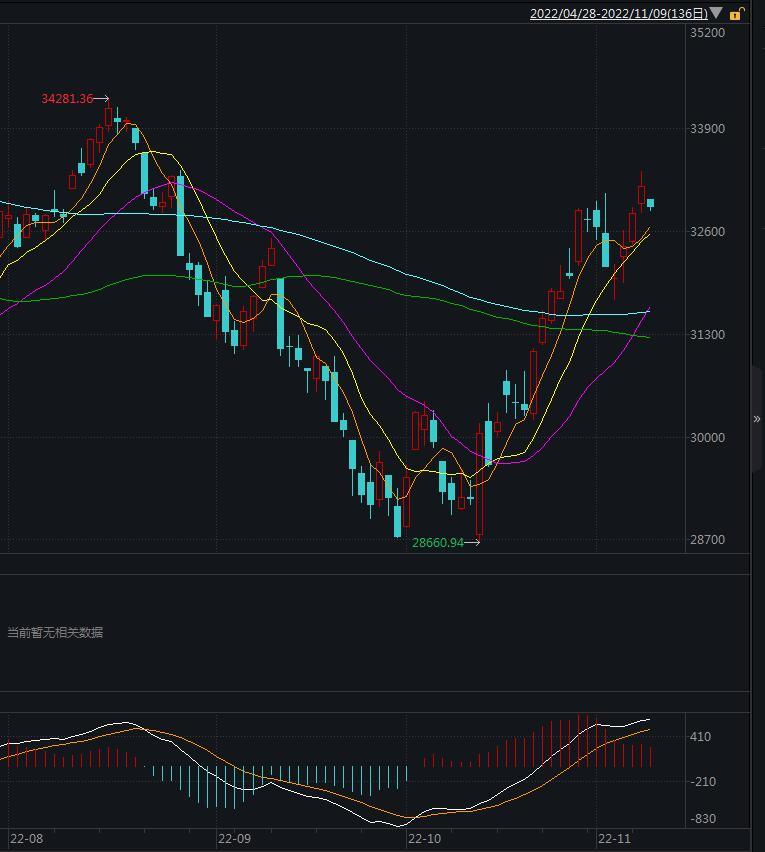765x852 pixels.
Task: Expand the right side panel chevron
Action: (757, 419)
